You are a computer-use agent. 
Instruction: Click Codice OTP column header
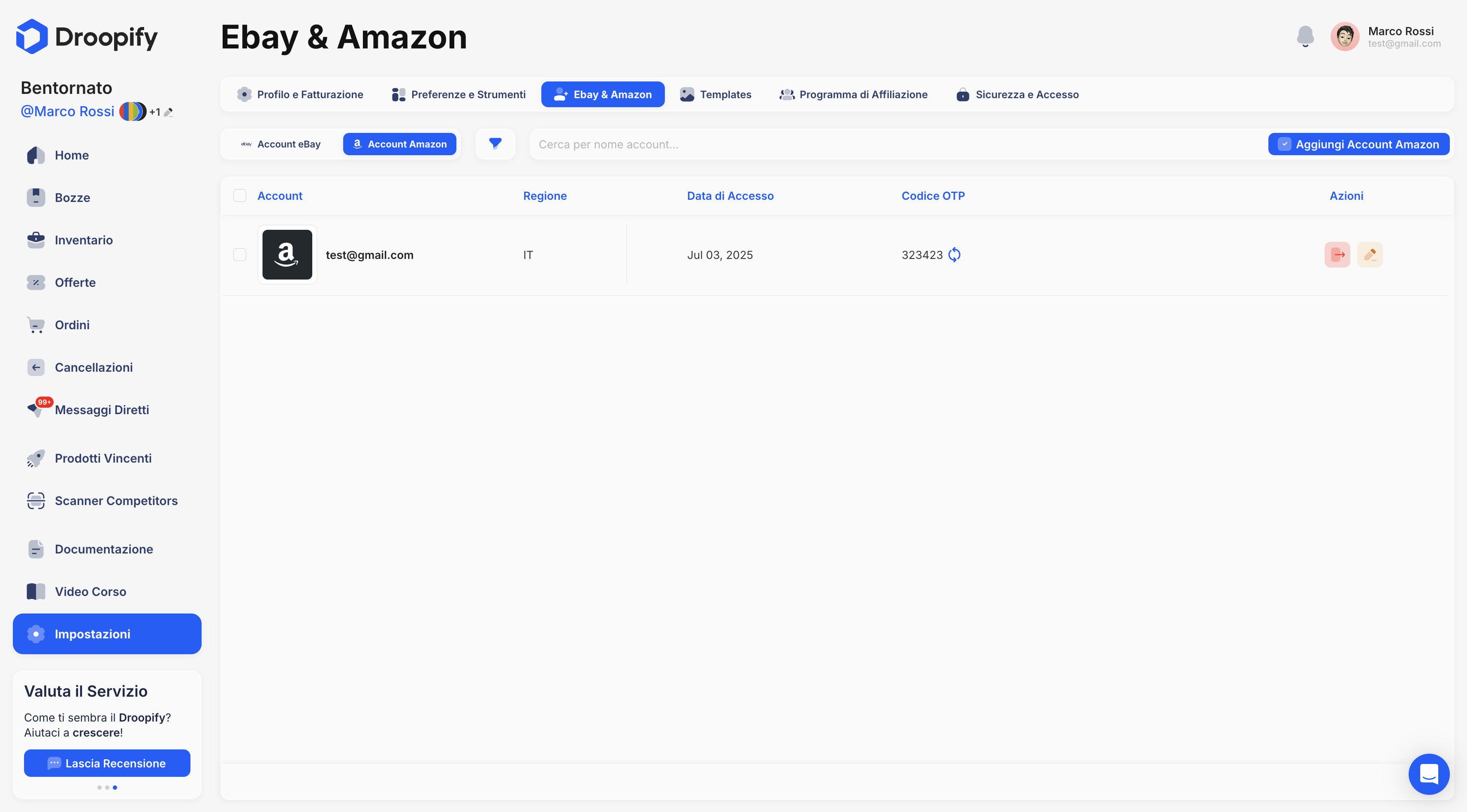pyautogui.click(x=933, y=196)
